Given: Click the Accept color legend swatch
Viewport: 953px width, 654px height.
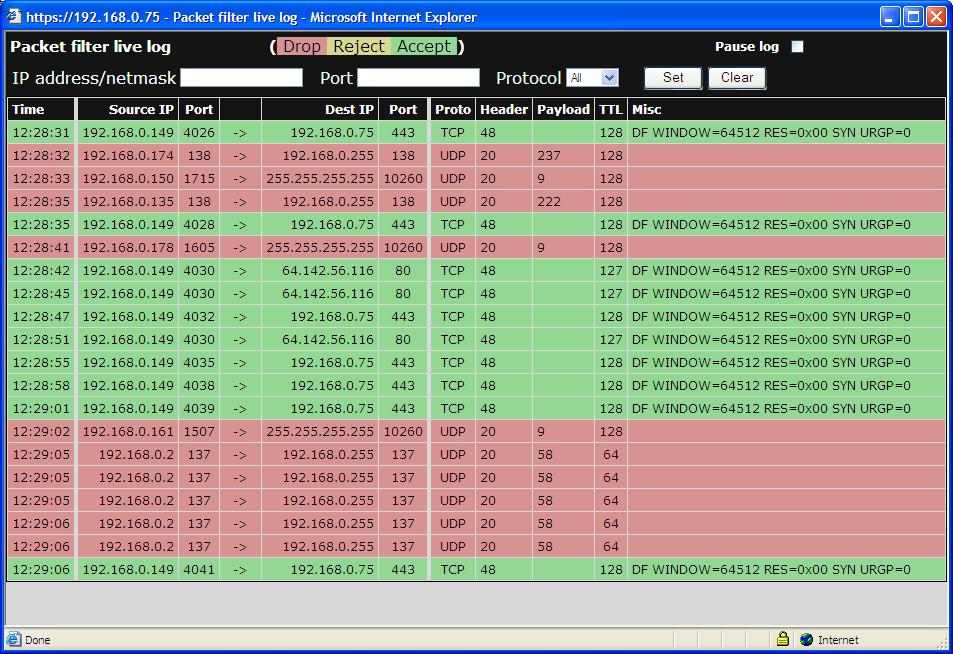Looking at the screenshot, I should coord(424,47).
